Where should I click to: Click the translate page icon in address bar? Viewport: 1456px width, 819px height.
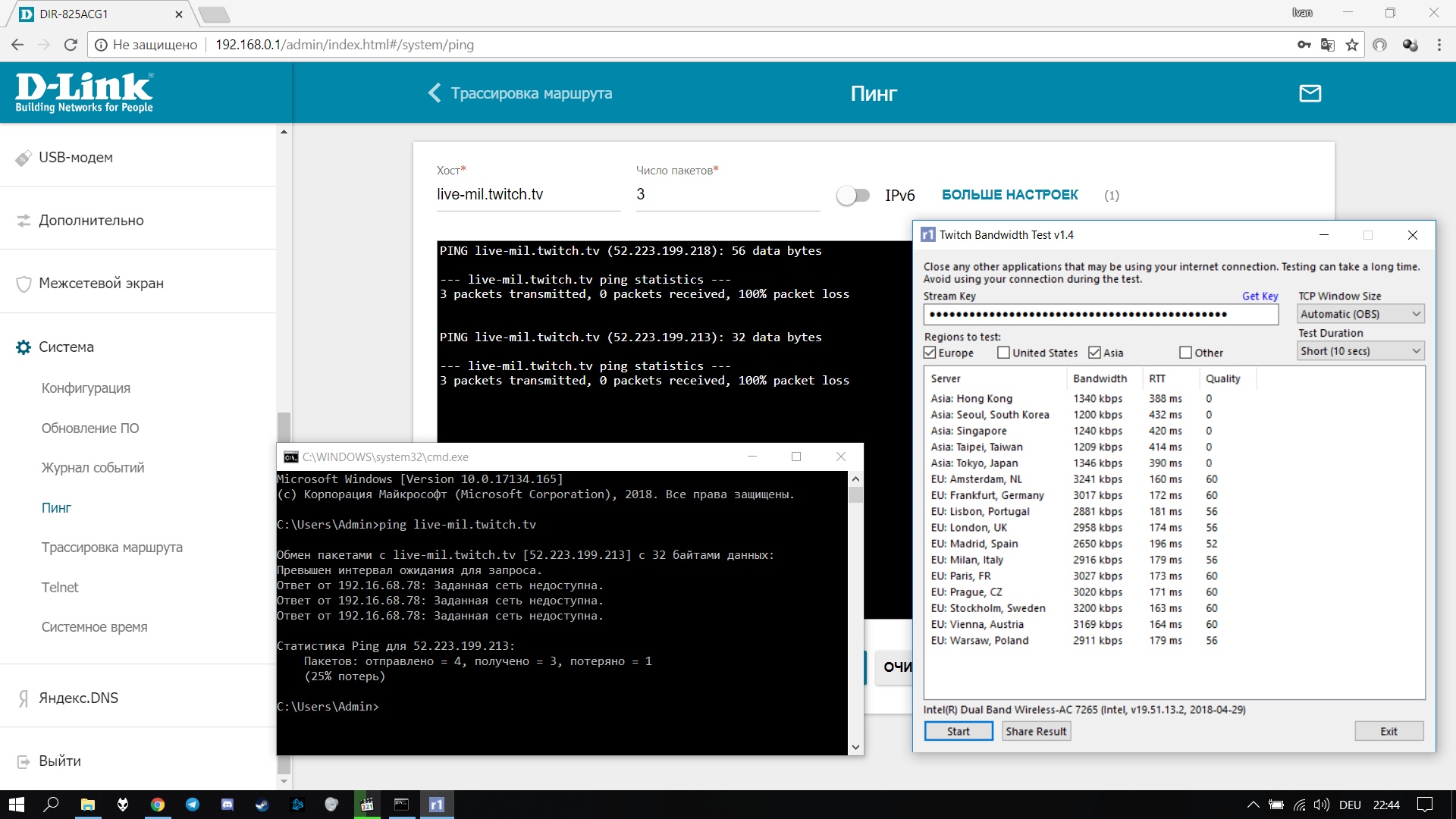point(1328,45)
